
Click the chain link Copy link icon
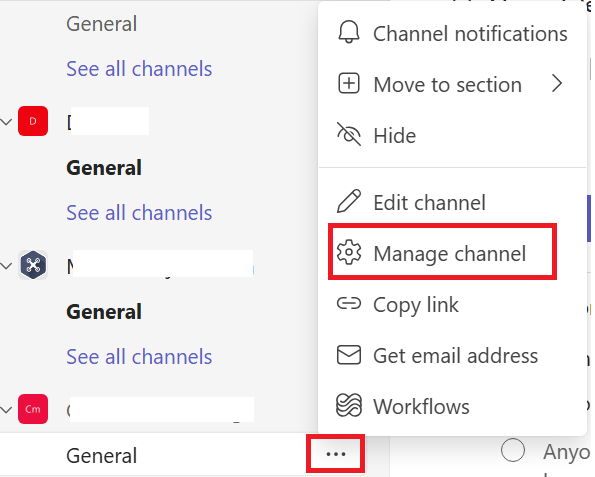pyautogui.click(x=349, y=304)
